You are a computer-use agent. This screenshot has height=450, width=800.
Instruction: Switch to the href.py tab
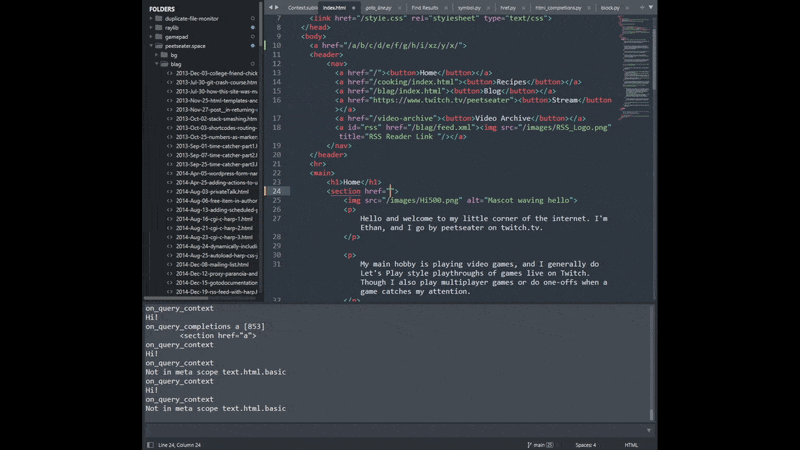click(x=508, y=8)
